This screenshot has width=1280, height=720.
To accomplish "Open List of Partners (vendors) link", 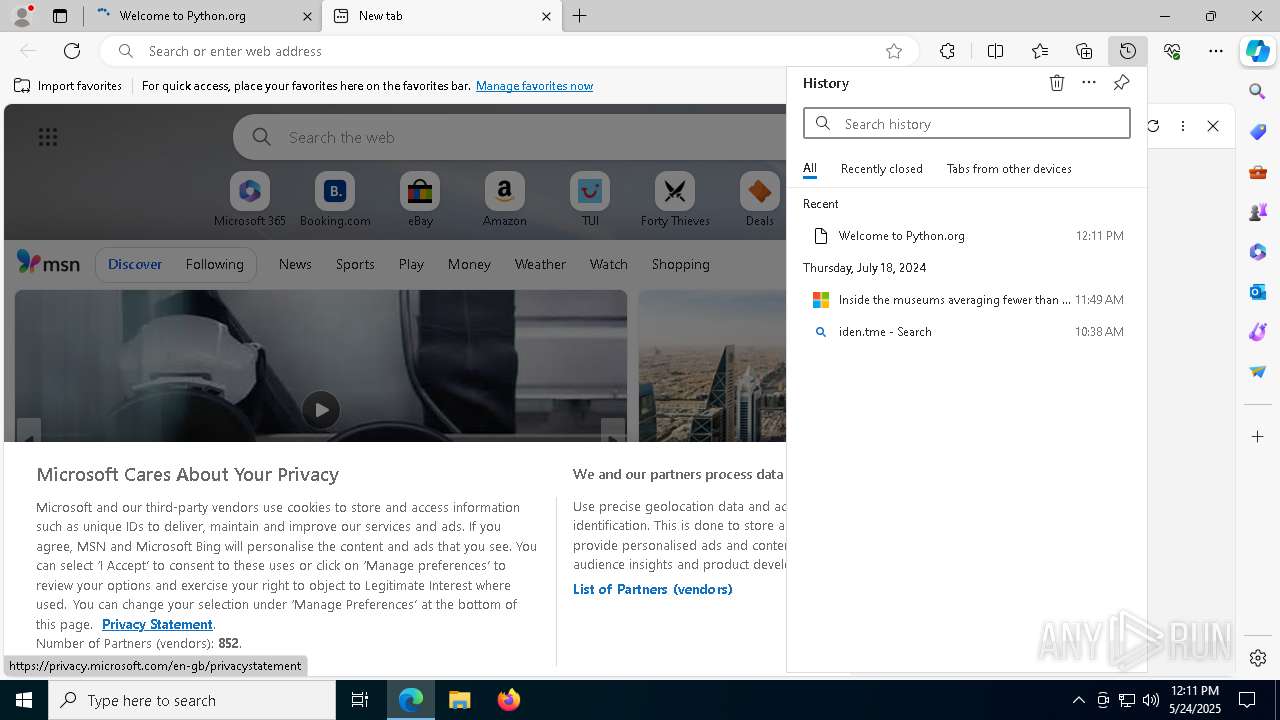I will [652, 589].
